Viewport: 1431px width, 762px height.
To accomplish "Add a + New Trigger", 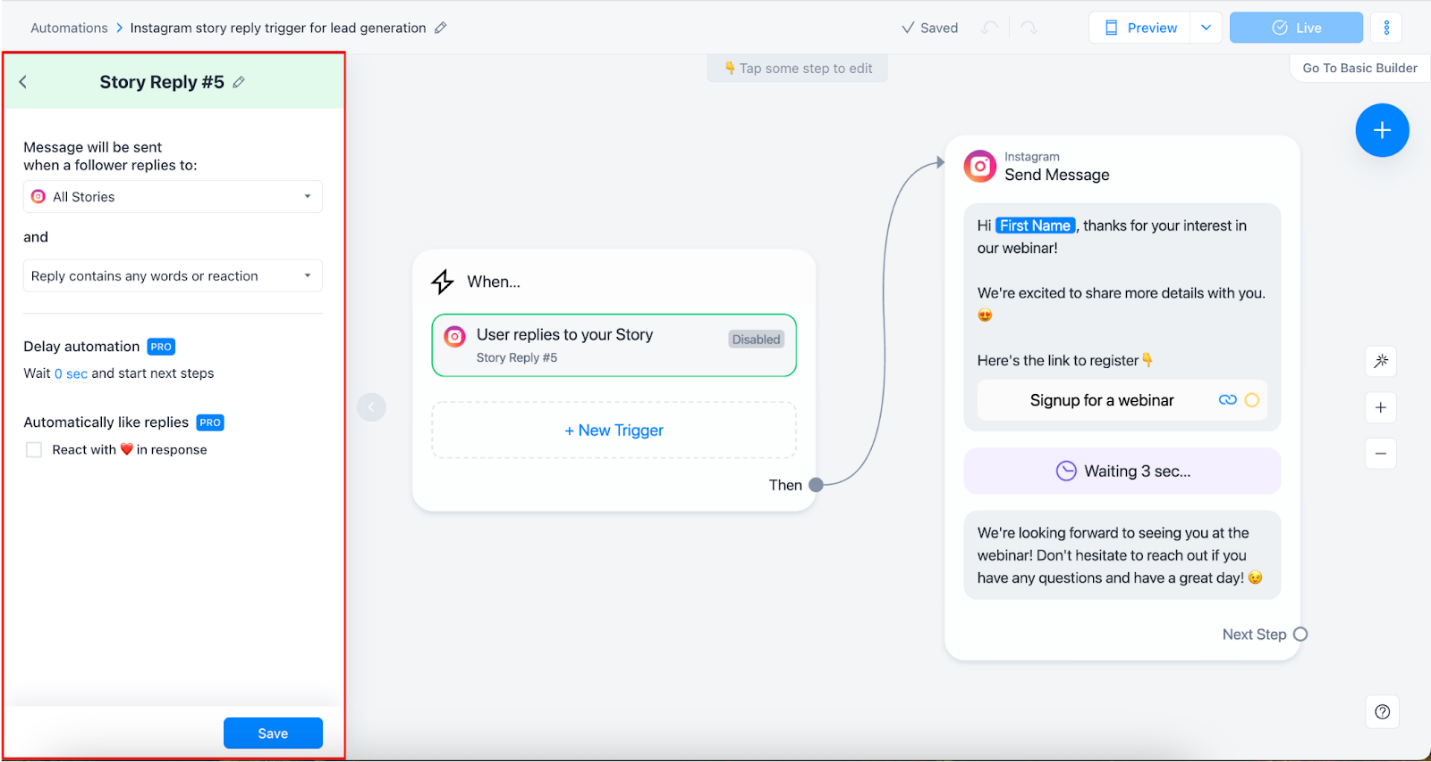I will pos(614,430).
